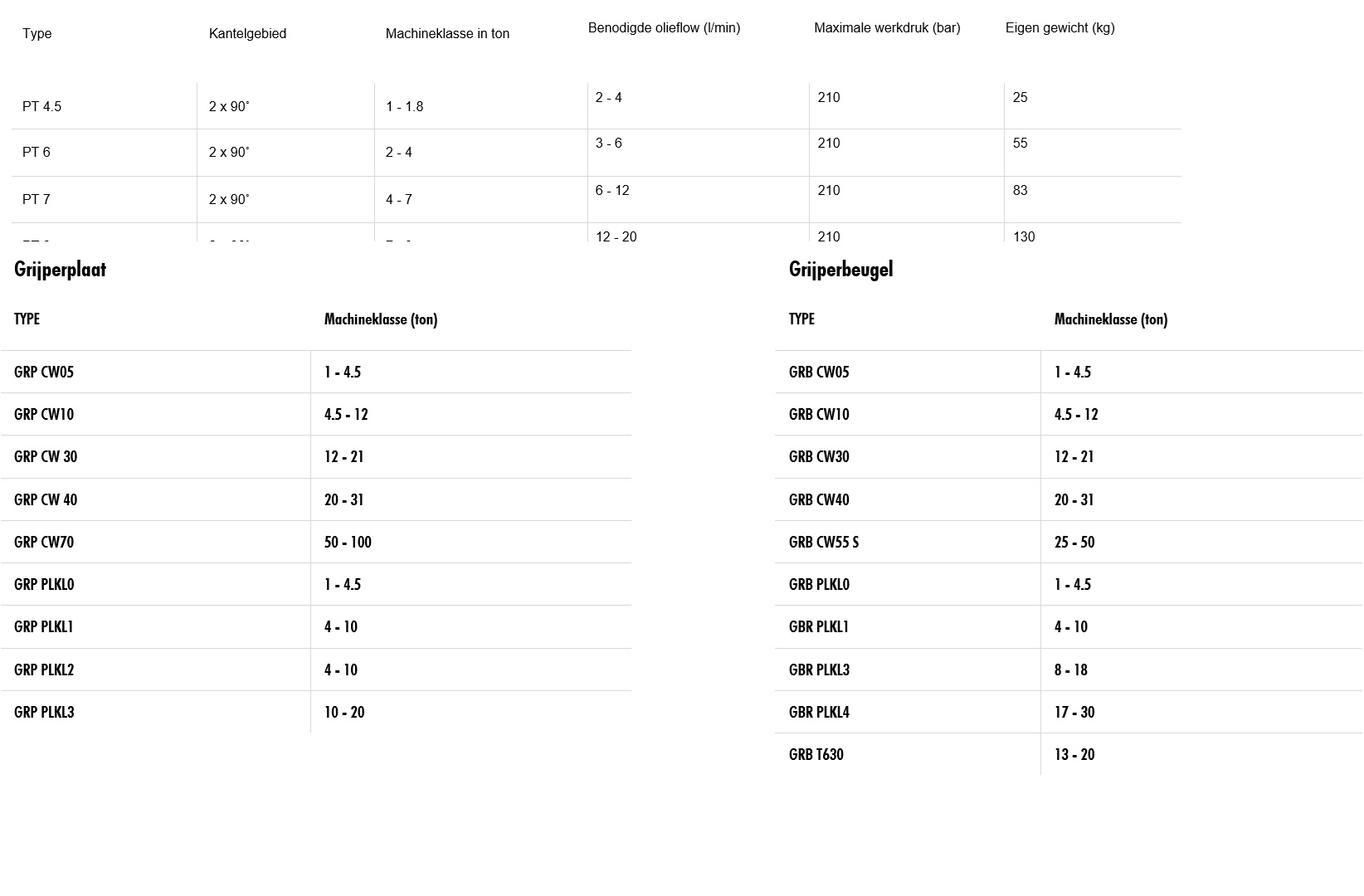Click the Kantelgebied column header
The image size is (1364, 896).
(x=247, y=34)
